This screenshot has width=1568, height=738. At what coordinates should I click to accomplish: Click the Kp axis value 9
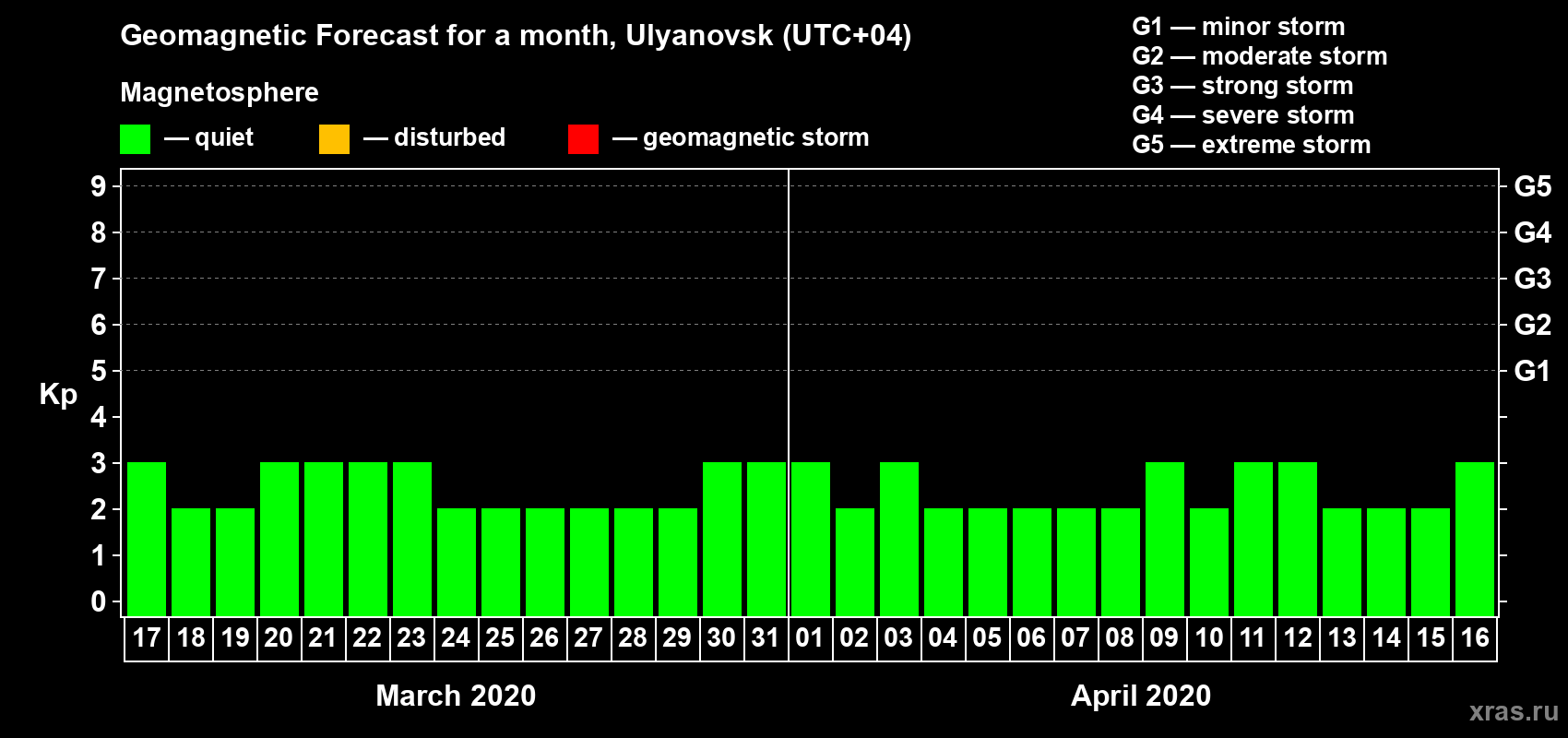99,186
